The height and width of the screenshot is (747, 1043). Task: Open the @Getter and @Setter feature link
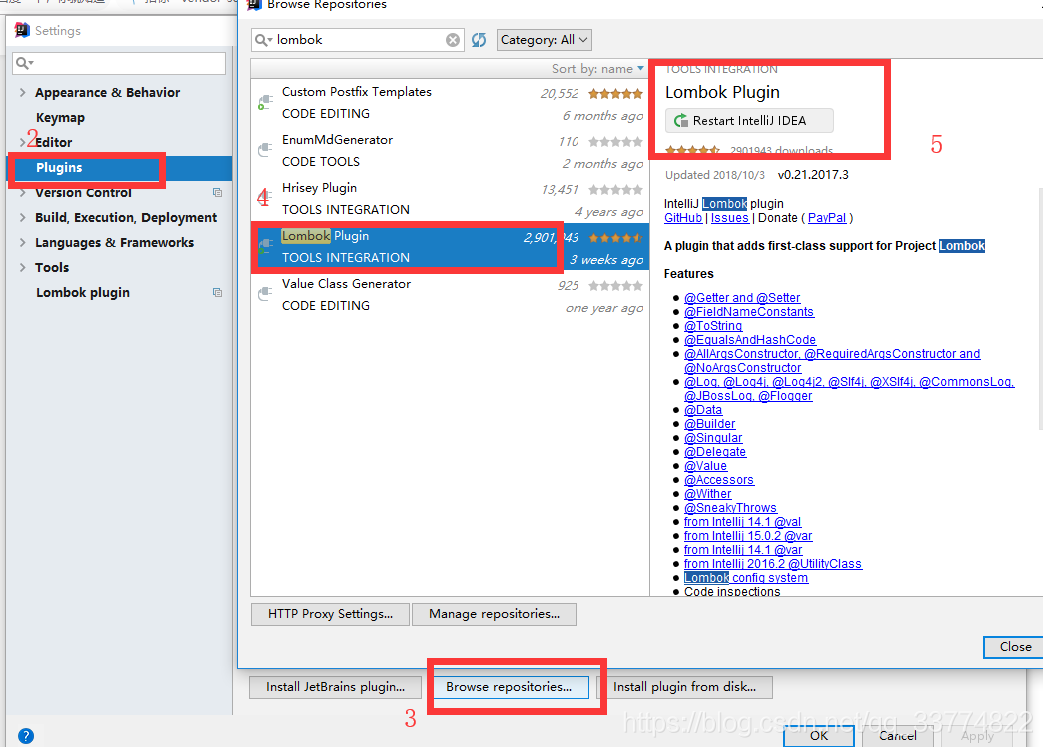pos(742,297)
